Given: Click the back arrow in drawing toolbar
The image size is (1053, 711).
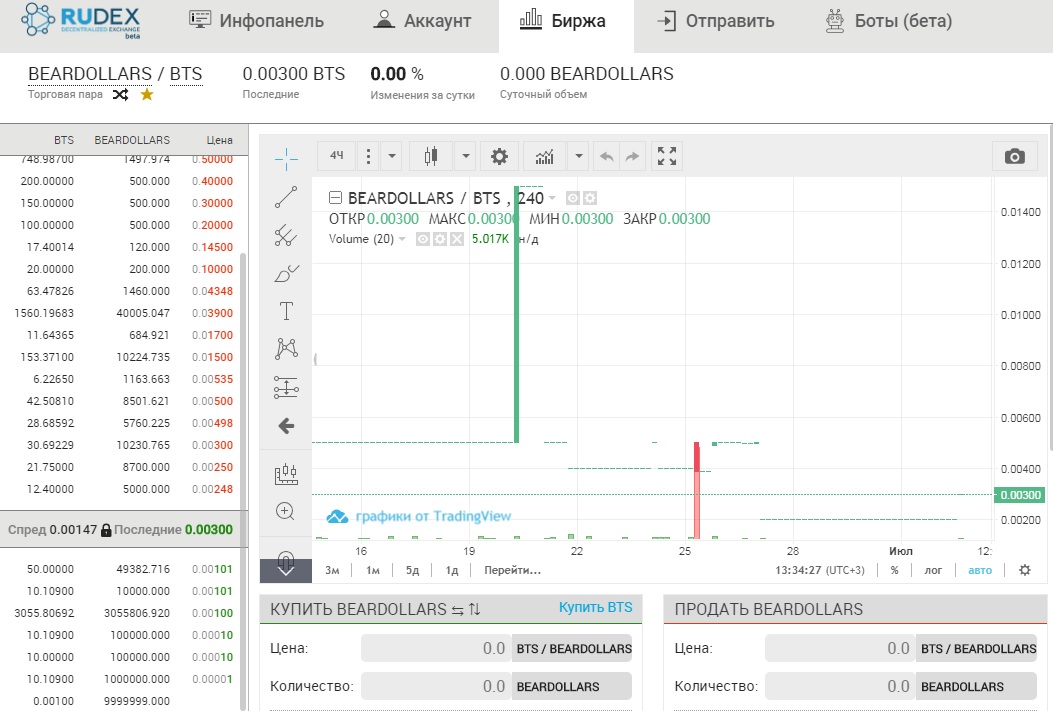Looking at the screenshot, I should (286, 426).
